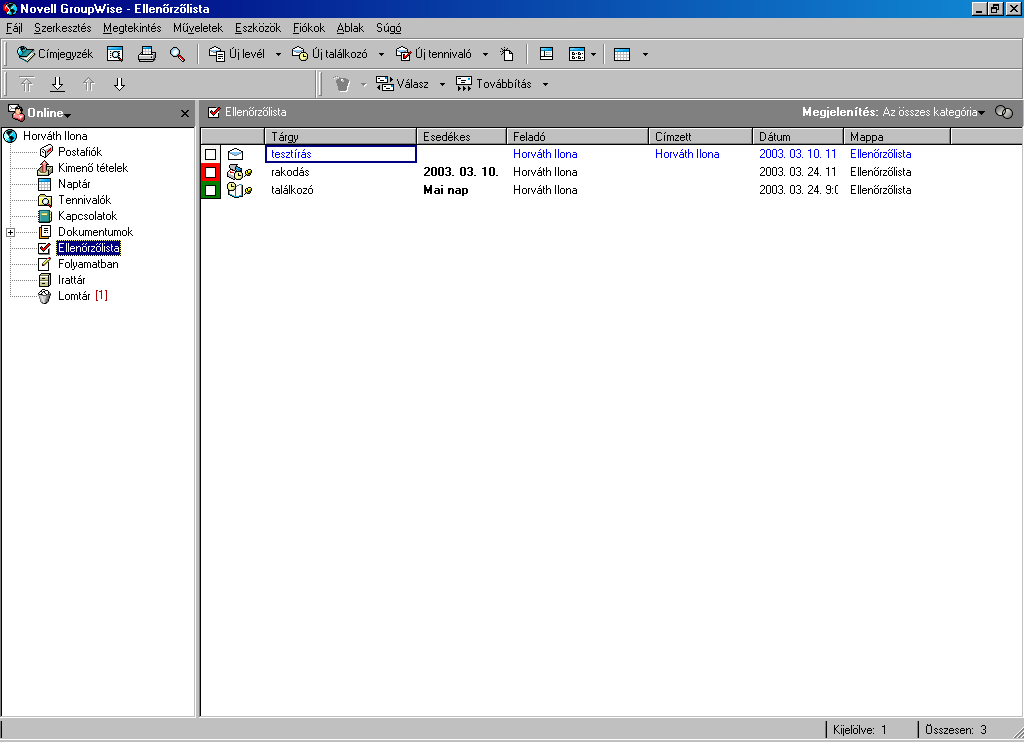Image resolution: width=1024 pixels, height=742 pixels.
Task: Open the Fájl menu
Action: click(x=14, y=28)
